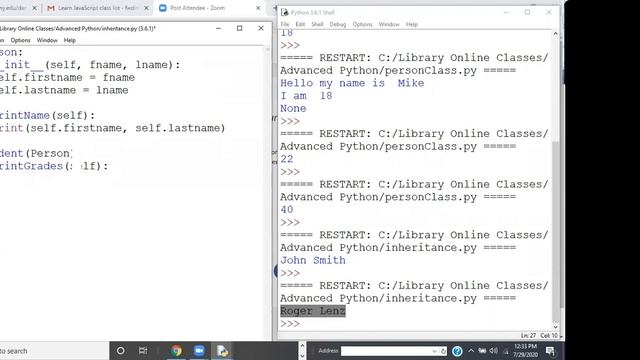The height and width of the screenshot is (360, 640).
Task: Open the Zoom app taskbar icon
Action: 199,351
